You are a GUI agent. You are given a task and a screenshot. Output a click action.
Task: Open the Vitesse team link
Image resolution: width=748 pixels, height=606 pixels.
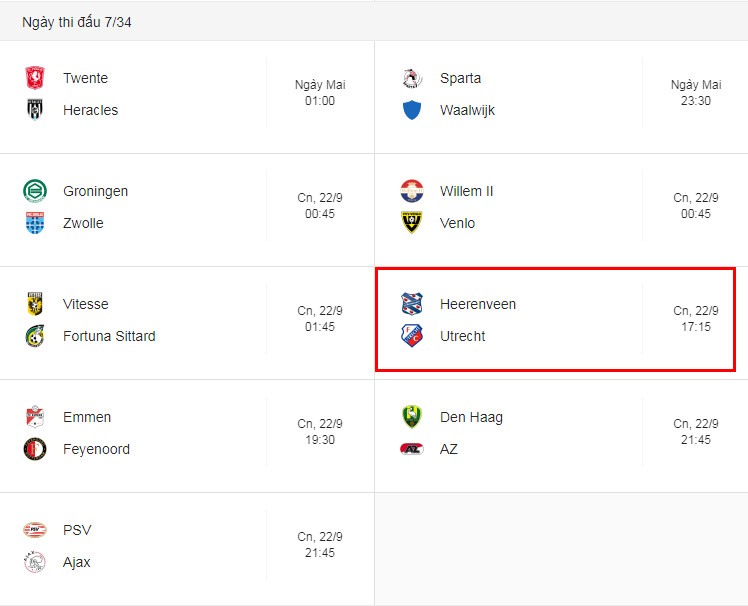tap(85, 304)
